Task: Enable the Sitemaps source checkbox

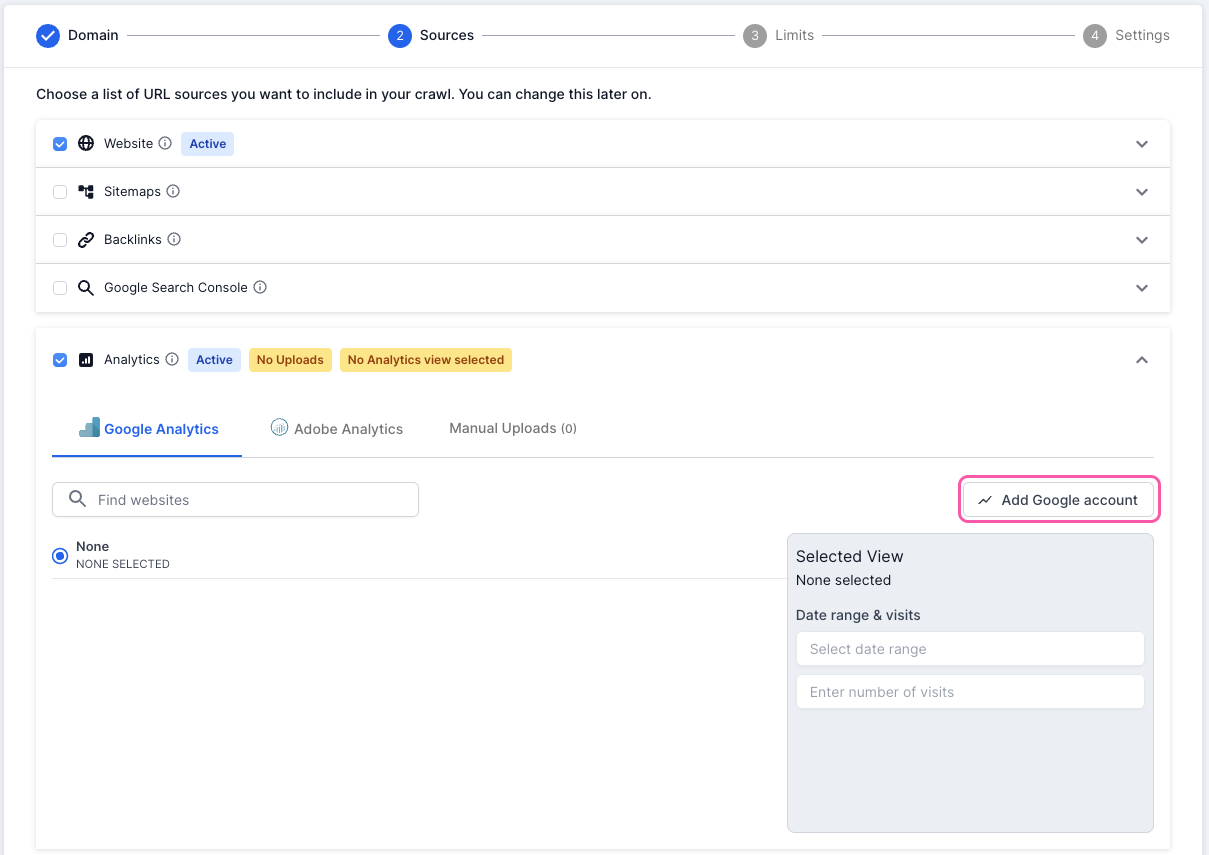Action: click(60, 192)
